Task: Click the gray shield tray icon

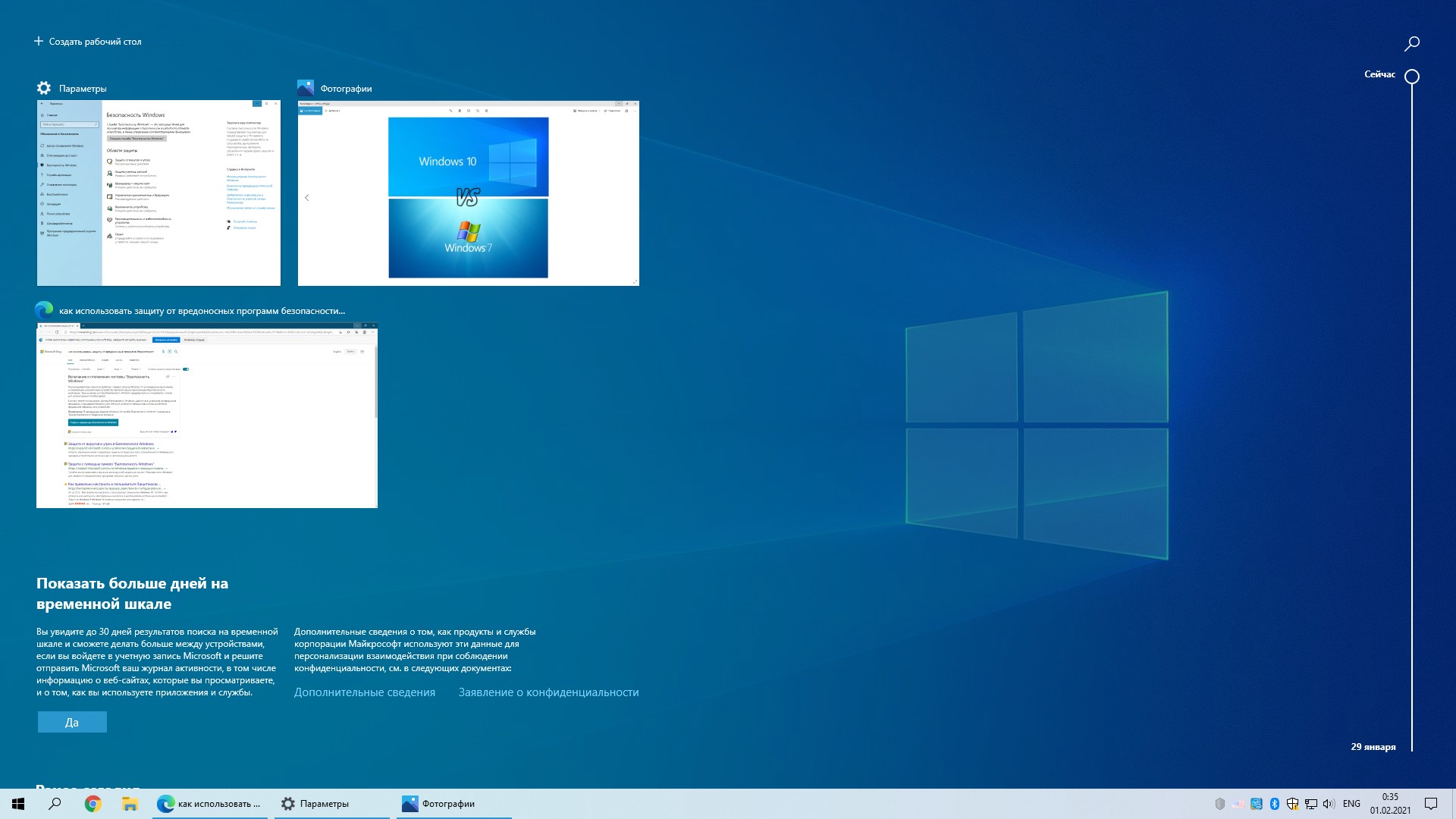Action: [1220, 804]
